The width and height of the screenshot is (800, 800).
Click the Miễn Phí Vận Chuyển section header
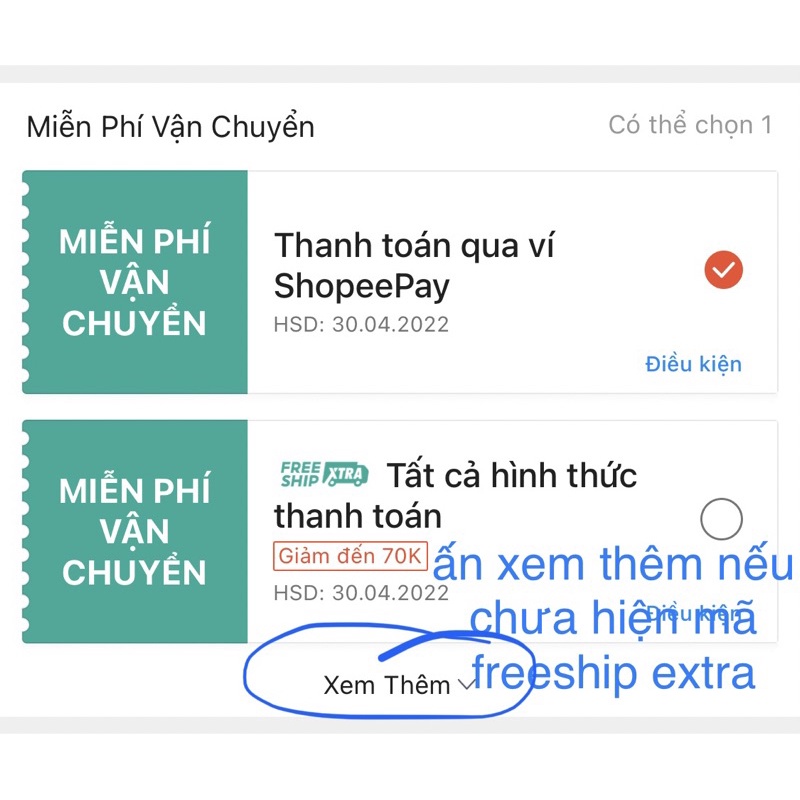tap(170, 127)
